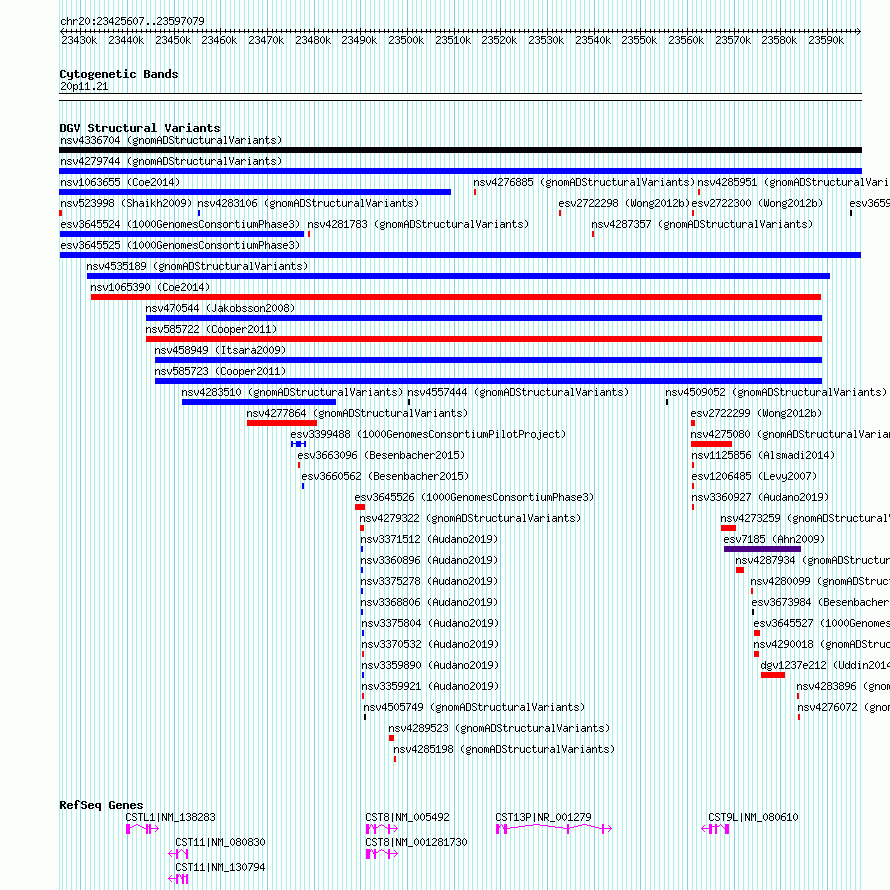The width and height of the screenshot is (890, 890).
Task: Open the CST9L|NM_080610 gene label
Action: (753, 817)
